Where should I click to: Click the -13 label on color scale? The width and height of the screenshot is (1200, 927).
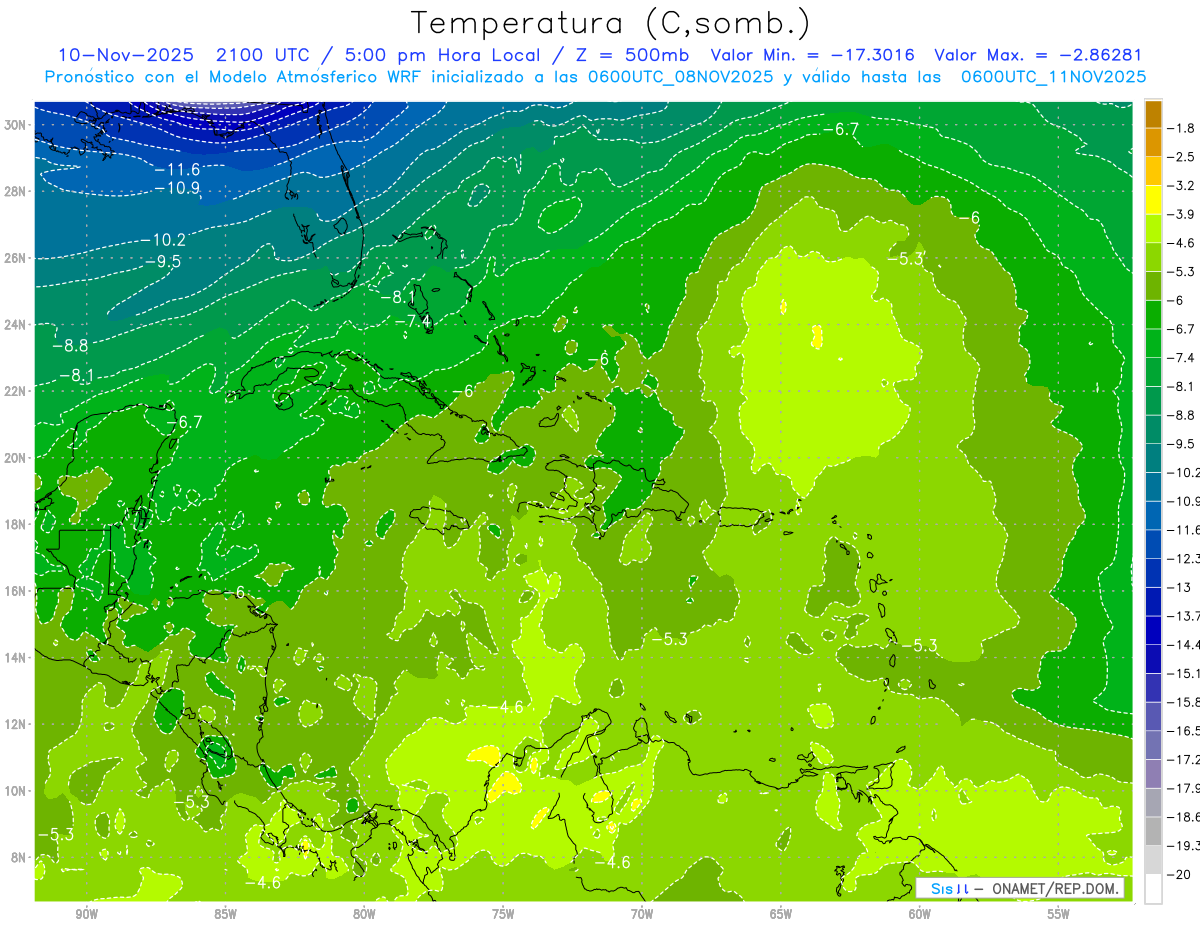pyautogui.click(x=1178, y=587)
